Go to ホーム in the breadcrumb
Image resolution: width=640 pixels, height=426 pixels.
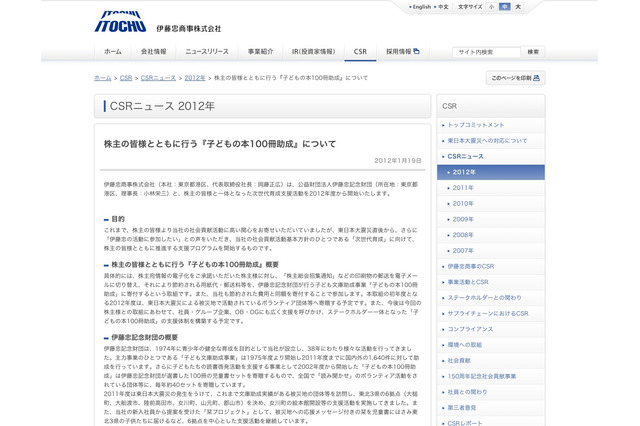click(102, 78)
